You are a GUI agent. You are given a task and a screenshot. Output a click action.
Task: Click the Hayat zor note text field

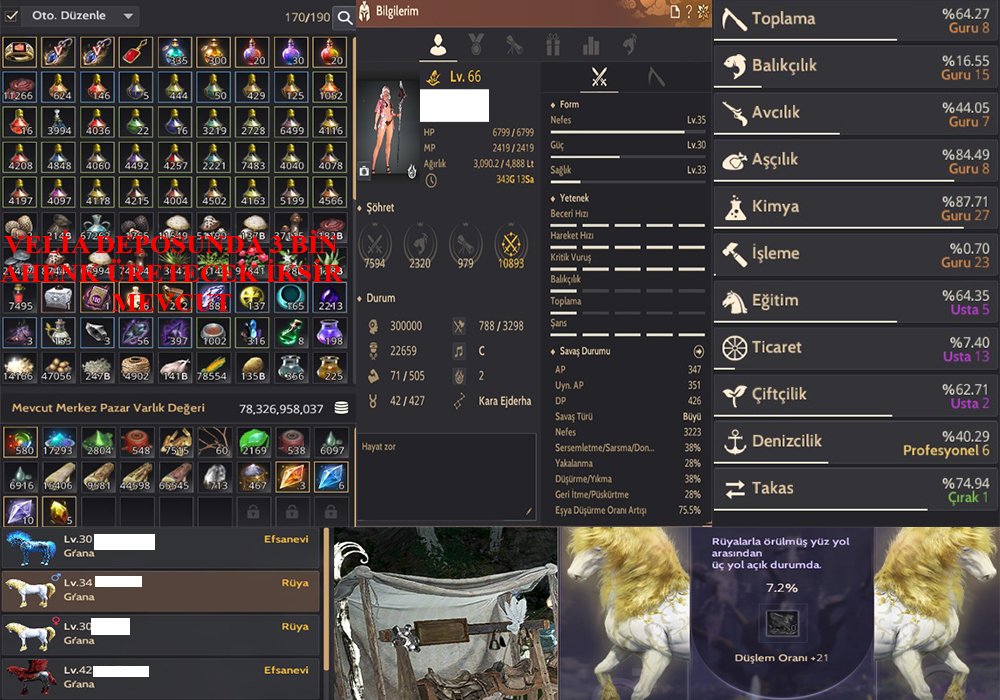446,476
